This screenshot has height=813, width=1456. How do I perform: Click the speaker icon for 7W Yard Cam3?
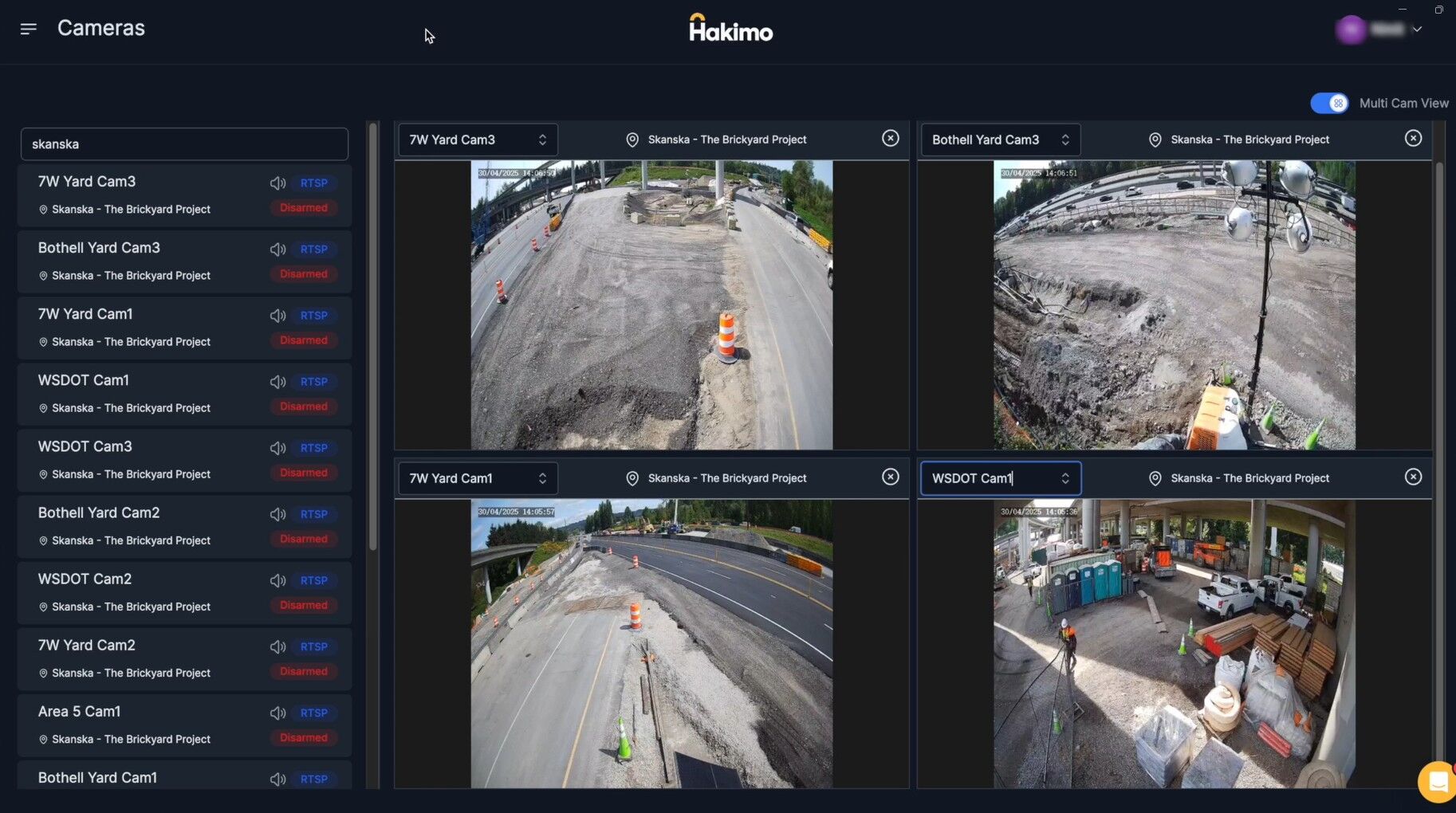[277, 183]
